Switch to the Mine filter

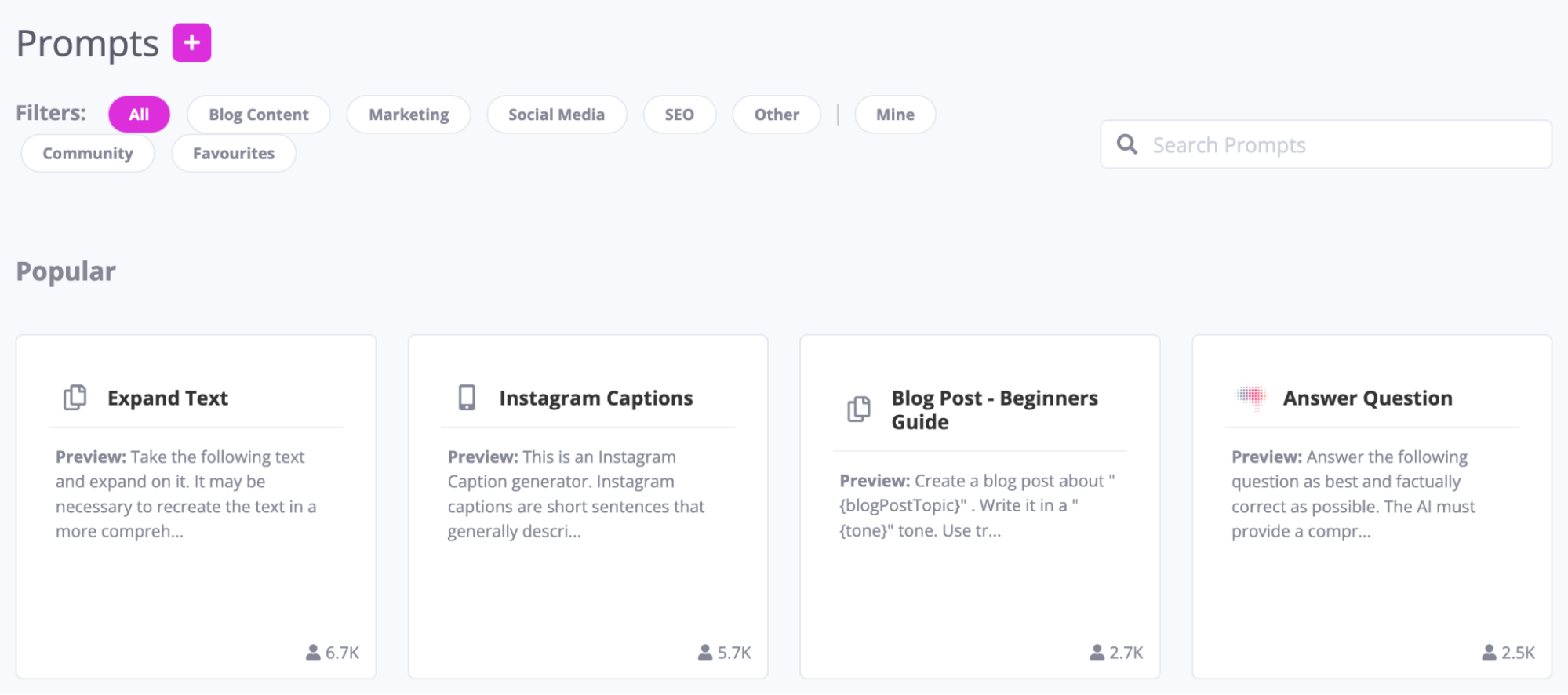click(894, 114)
